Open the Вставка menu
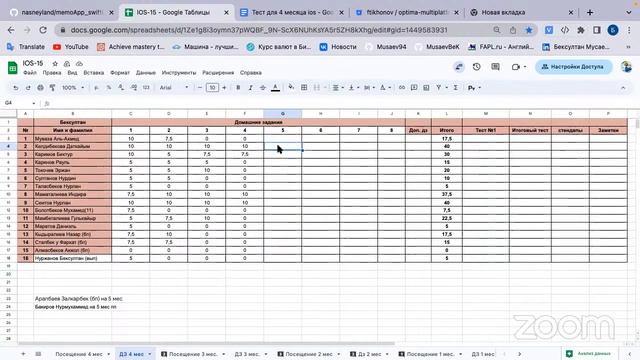This screenshot has height=360, width=640. pos(93,73)
